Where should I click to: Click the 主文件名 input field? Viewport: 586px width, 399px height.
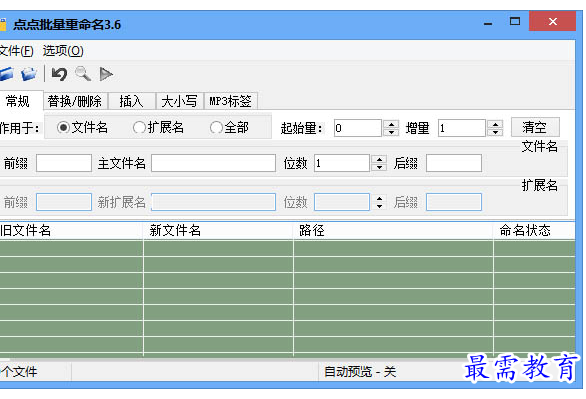(213, 163)
